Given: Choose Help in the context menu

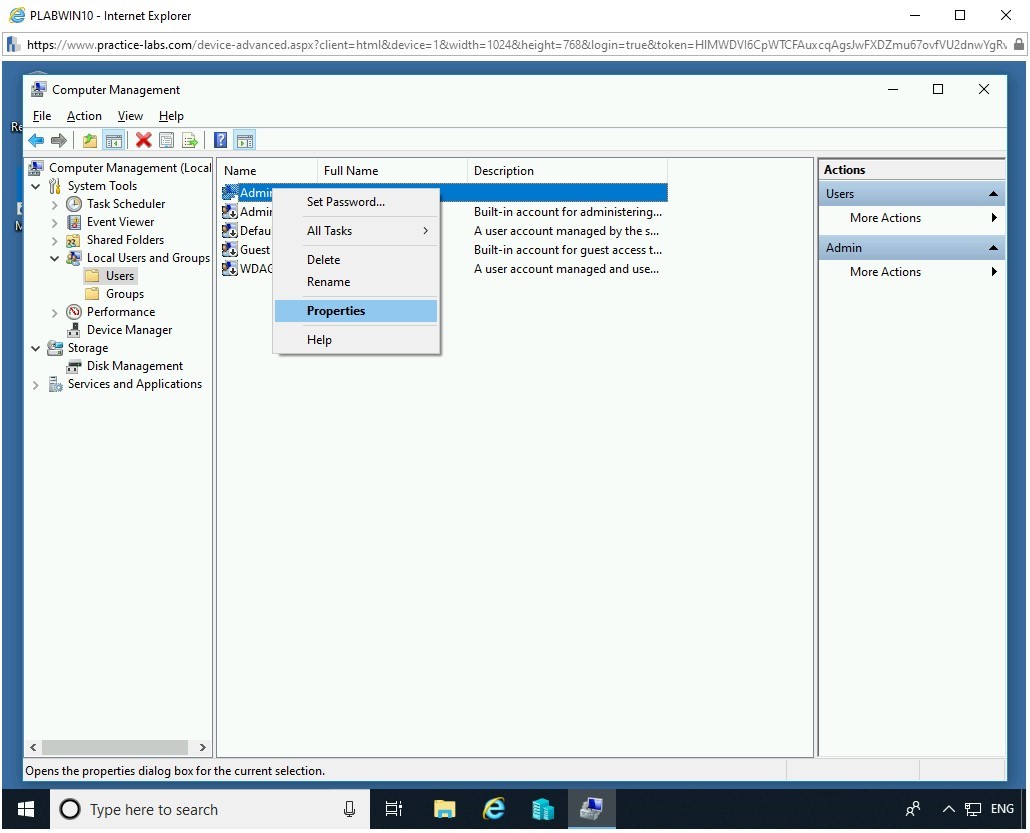Looking at the screenshot, I should [x=357, y=340].
